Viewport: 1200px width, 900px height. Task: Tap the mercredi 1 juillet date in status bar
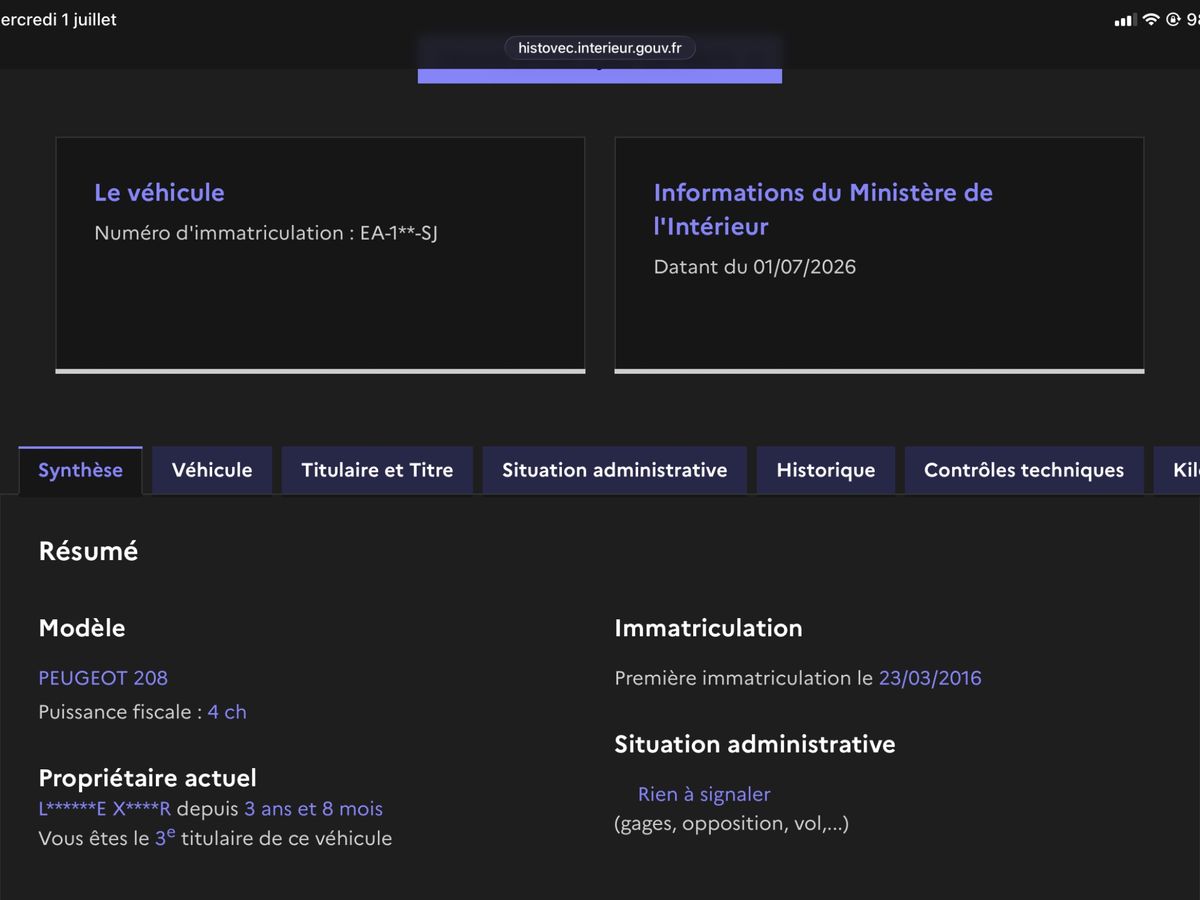58,20
